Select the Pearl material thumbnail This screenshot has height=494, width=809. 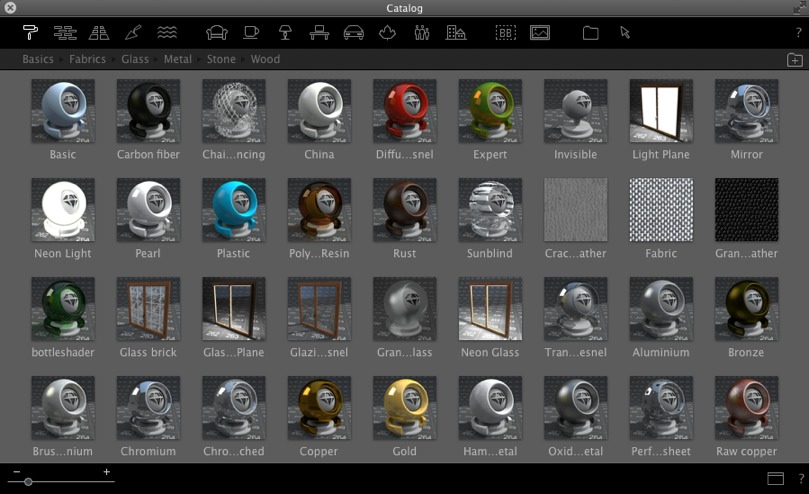(x=148, y=210)
